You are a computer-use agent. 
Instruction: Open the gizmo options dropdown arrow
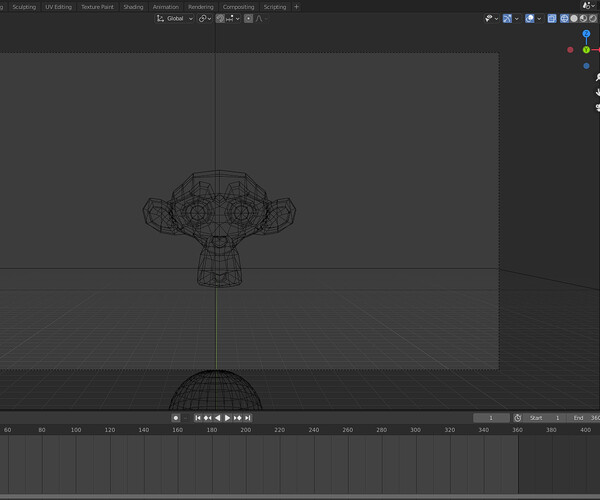tap(517, 18)
